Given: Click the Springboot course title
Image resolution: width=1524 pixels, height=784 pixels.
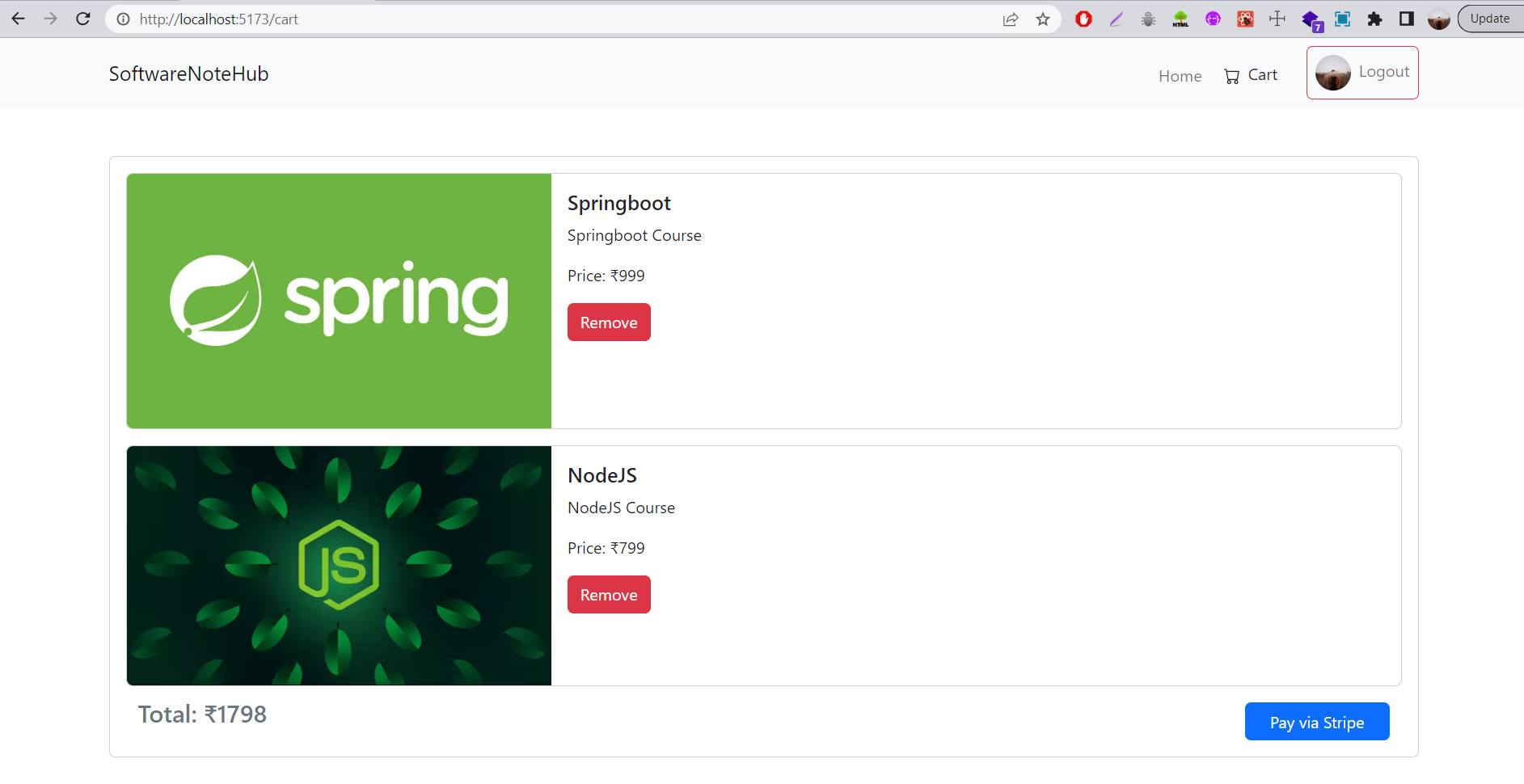Looking at the screenshot, I should tap(619, 204).
